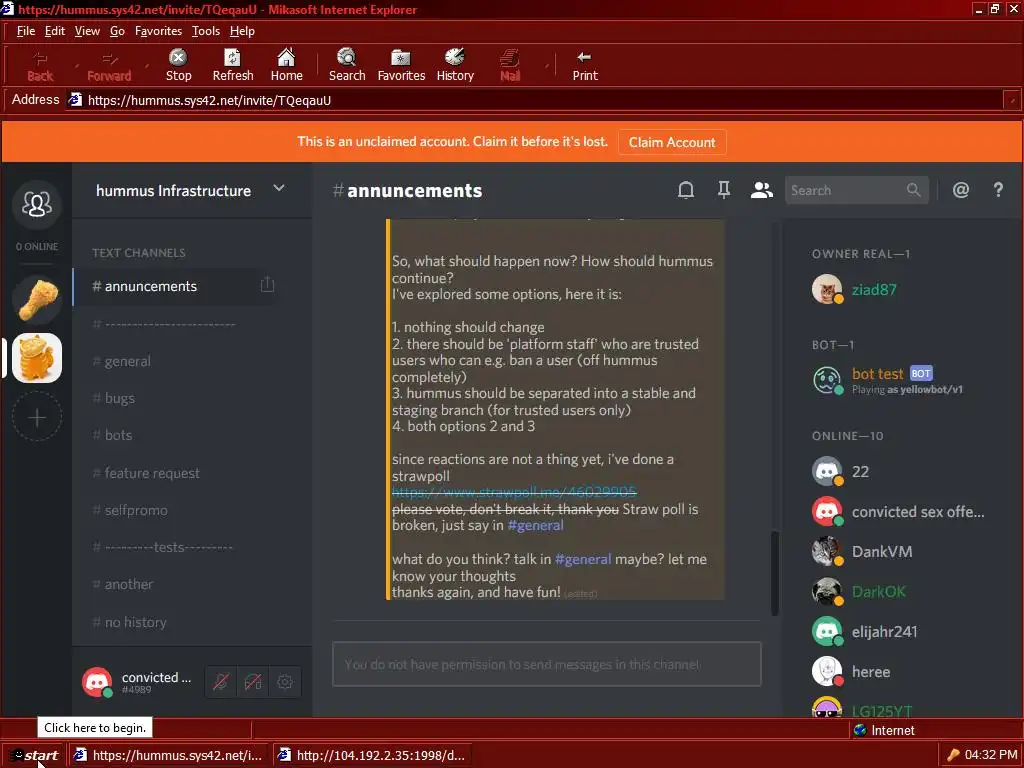The height and width of the screenshot is (768, 1024).
Task: Click the Back toolbar button
Action: click(x=40, y=66)
